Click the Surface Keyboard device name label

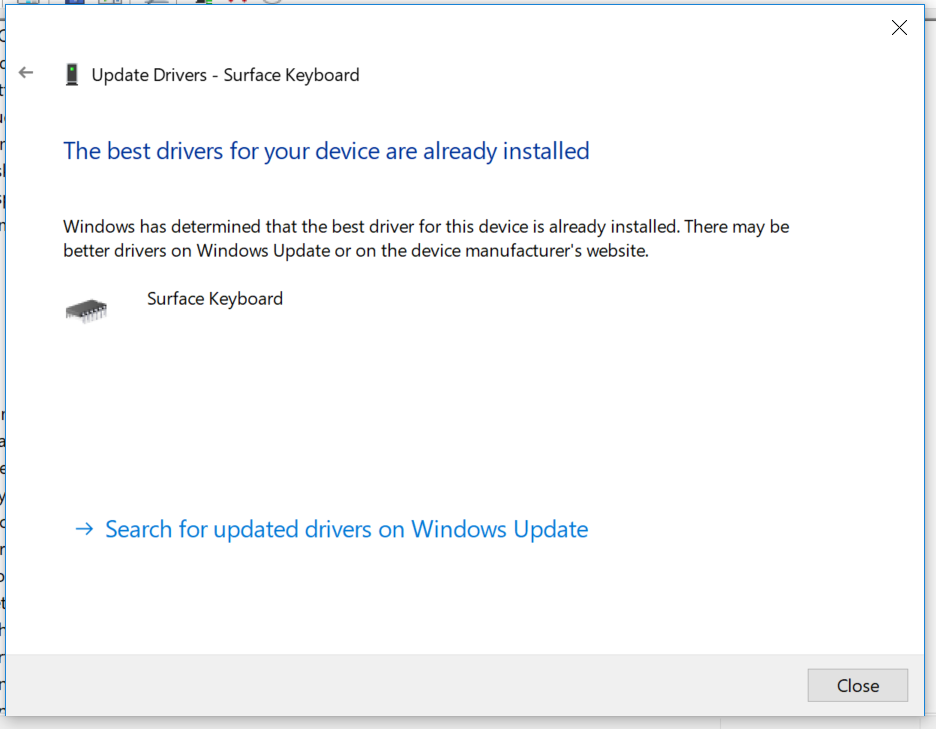(214, 298)
